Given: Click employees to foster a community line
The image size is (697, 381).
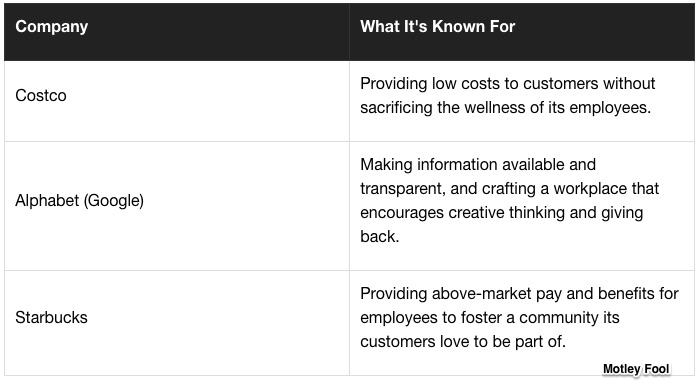Looking at the screenshot, I should [489, 317].
